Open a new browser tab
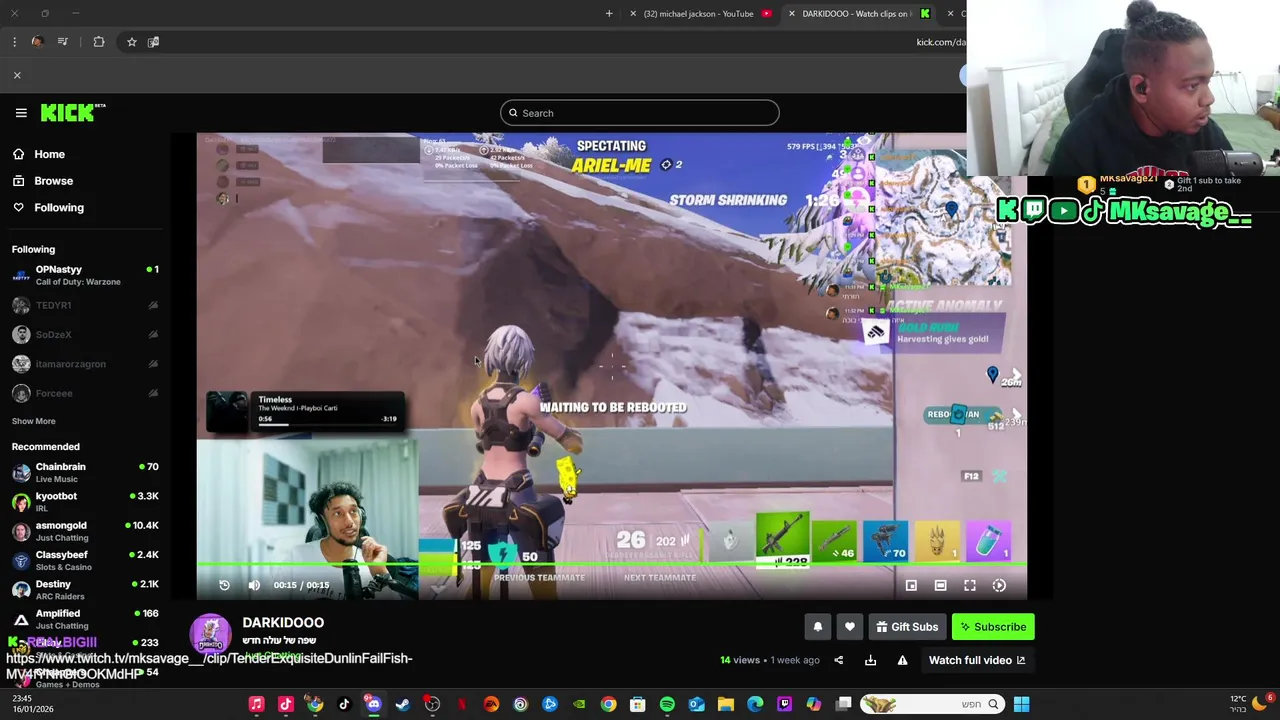Screen dimensions: 1280x720 point(609,14)
